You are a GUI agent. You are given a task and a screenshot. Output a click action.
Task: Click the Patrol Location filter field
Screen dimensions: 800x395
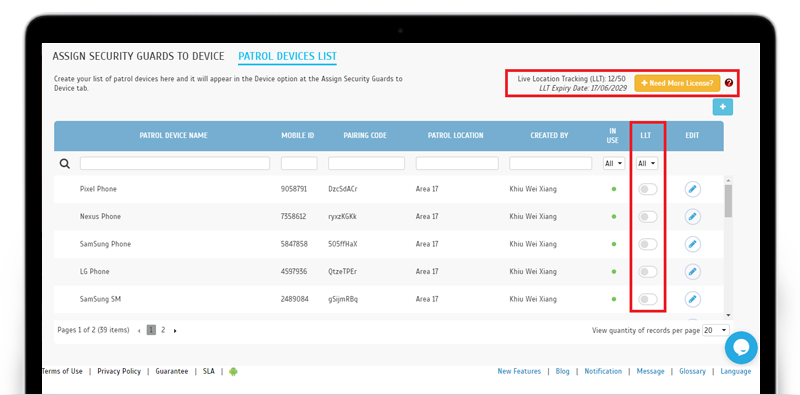coord(457,163)
